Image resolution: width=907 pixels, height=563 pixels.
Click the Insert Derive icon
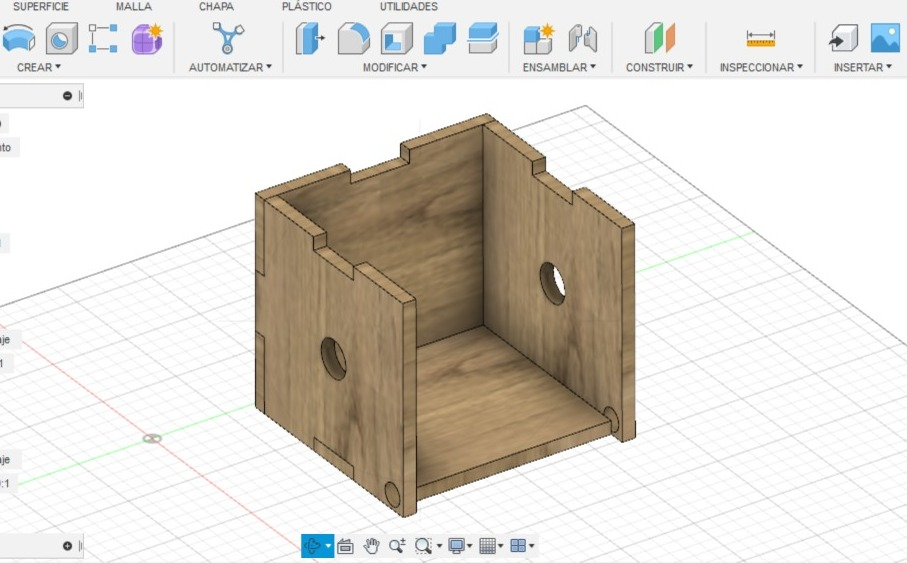843,39
